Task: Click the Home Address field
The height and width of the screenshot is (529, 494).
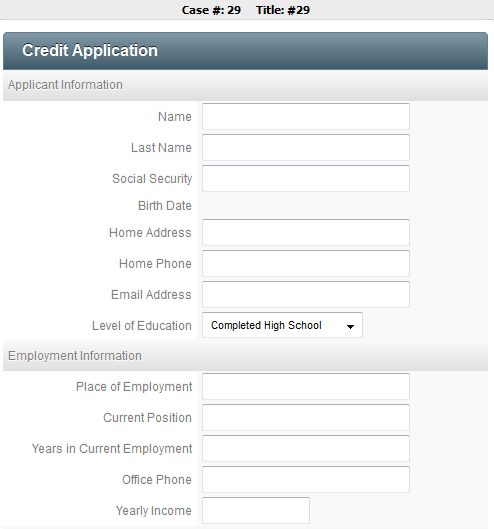Action: pyautogui.click(x=306, y=232)
